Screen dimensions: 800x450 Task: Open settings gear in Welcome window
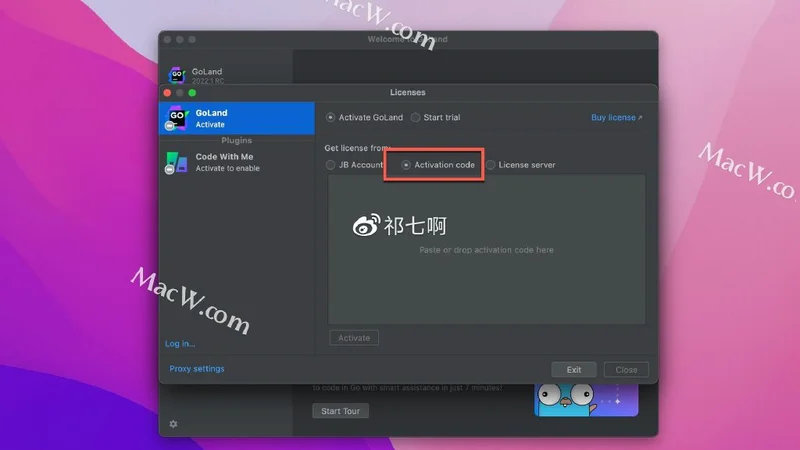coord(173,424)
